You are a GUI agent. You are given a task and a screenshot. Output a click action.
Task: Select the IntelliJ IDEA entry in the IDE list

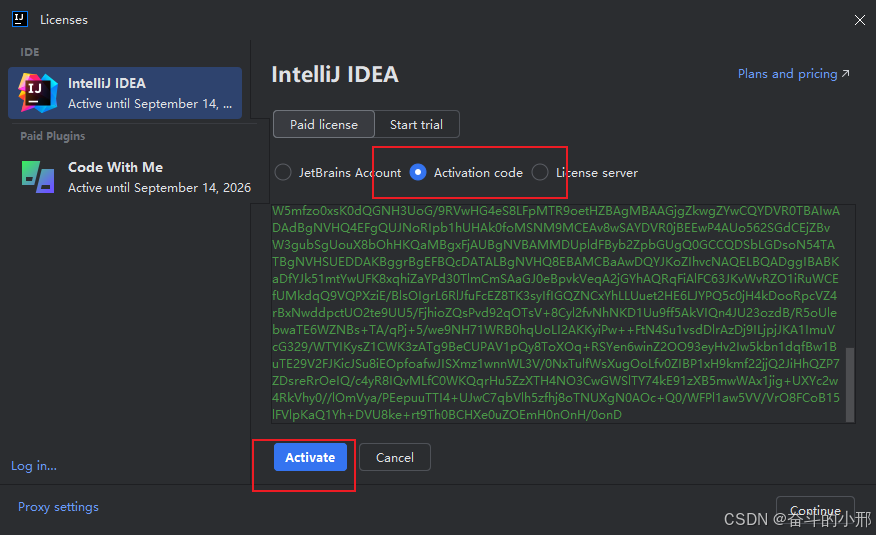point(125,93)
